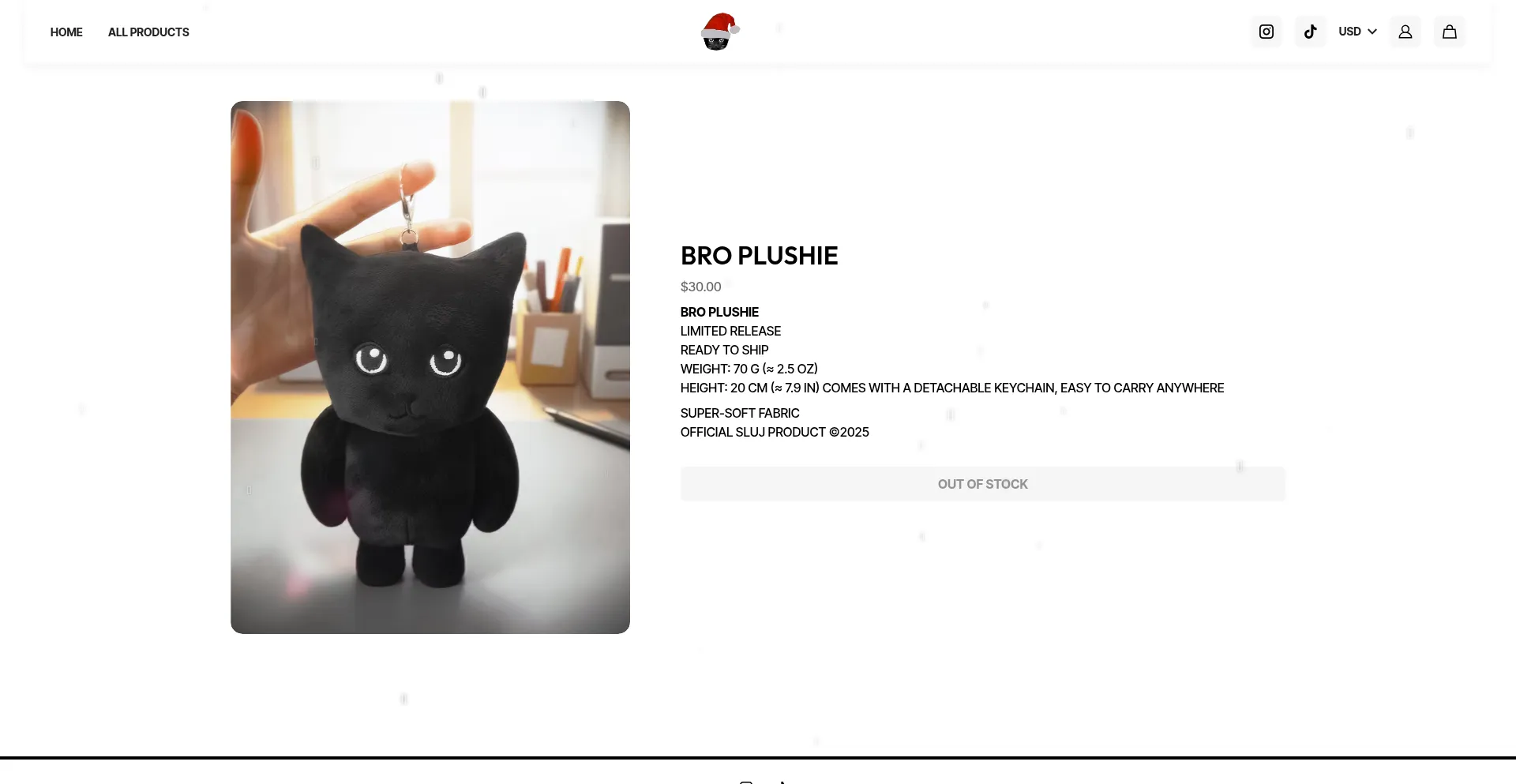Click the $30.00 price text
The height and width of the screenshot is (784, 1516).
701,287
